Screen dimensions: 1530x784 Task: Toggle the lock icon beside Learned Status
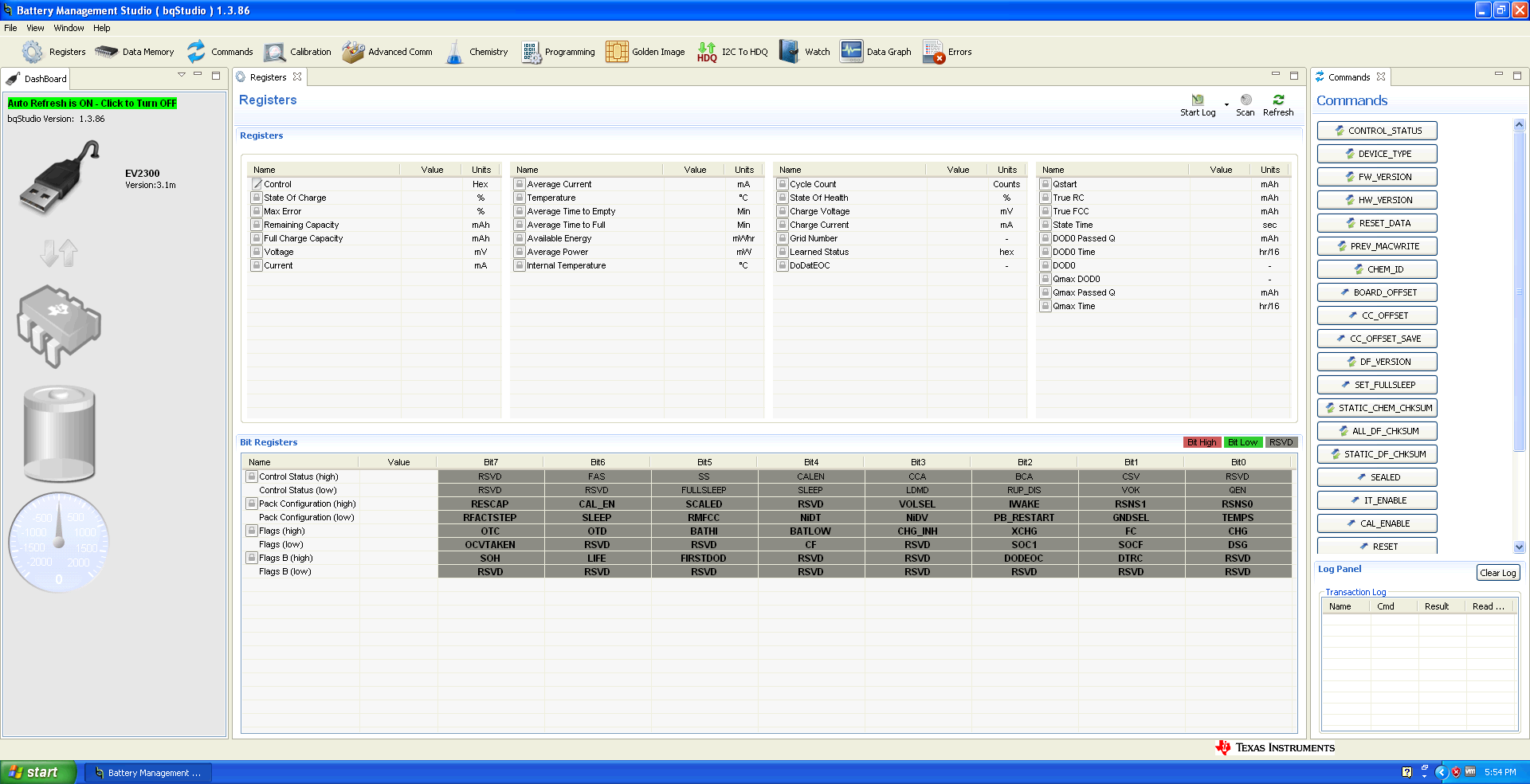pyautogui.click(x=783, y=252)
